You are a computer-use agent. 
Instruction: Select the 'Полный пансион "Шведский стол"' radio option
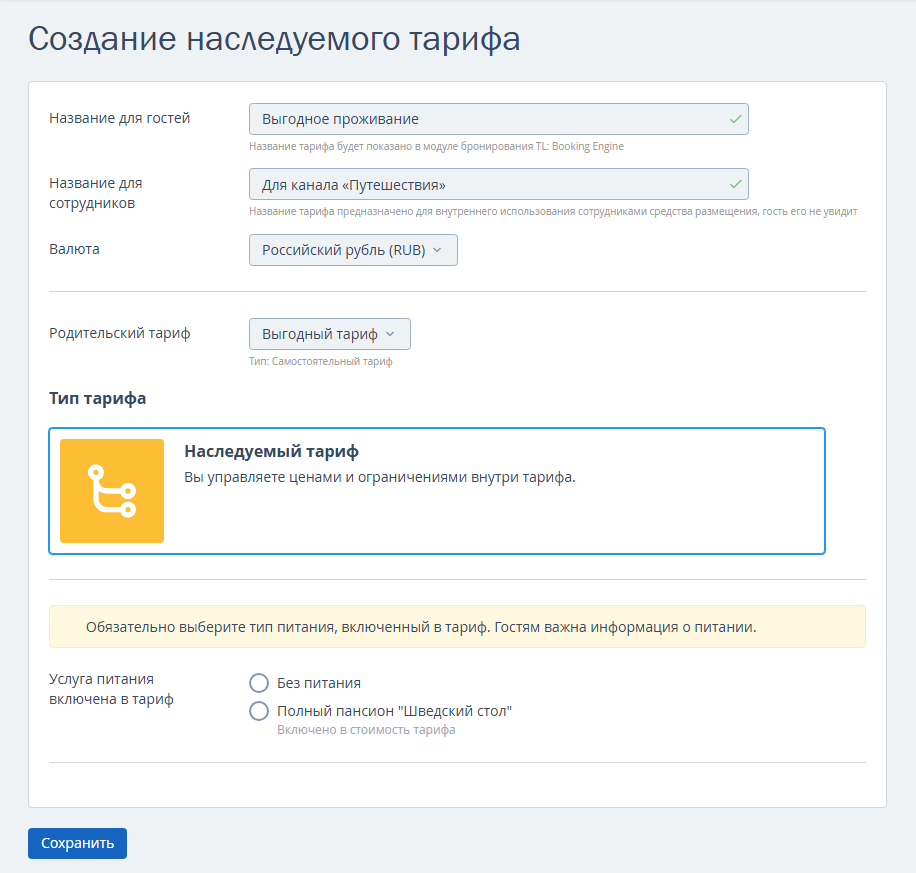259,711
